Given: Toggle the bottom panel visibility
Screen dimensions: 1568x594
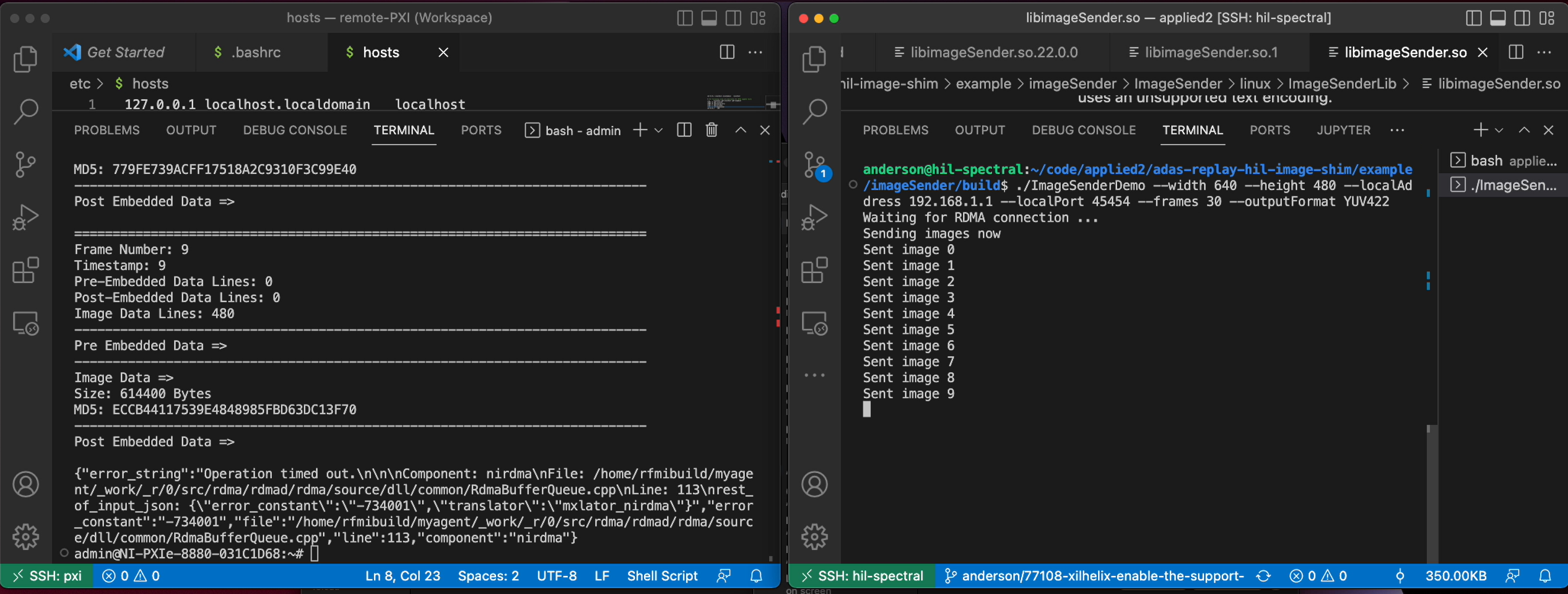Looking at the screenshot, I should (x=708, y=18).
